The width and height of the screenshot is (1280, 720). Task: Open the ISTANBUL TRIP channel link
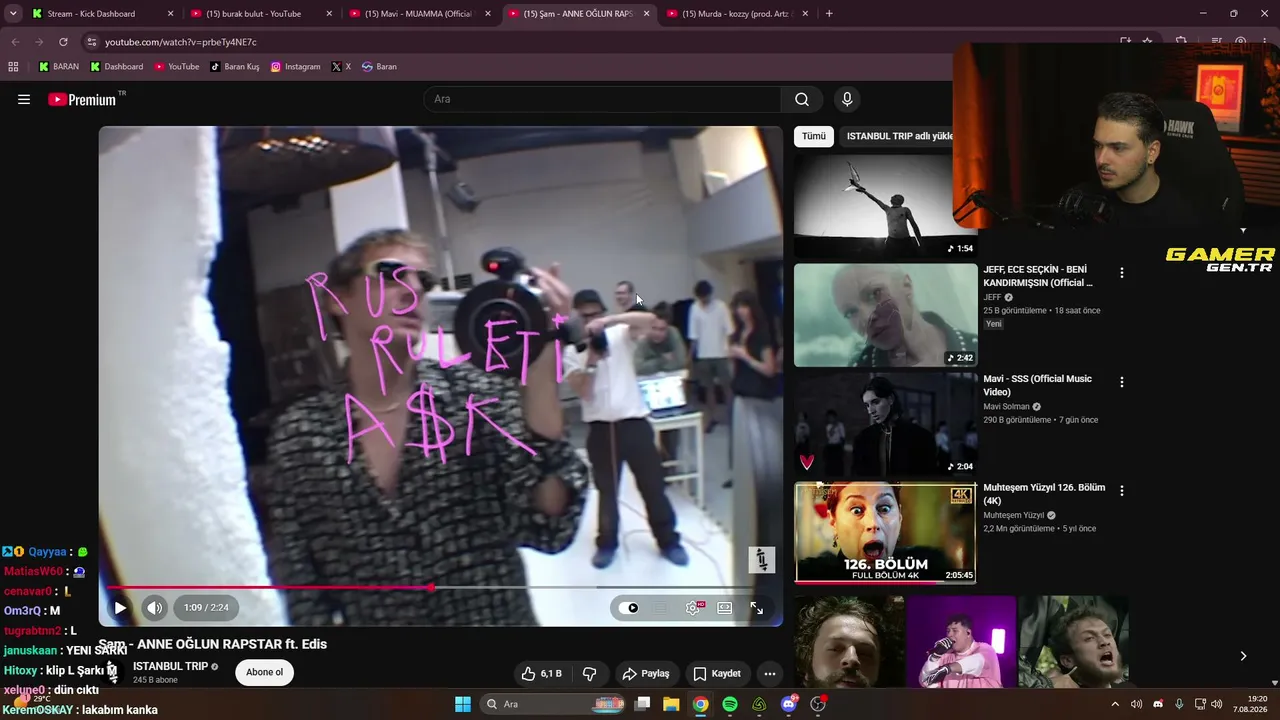coord(170,666)
